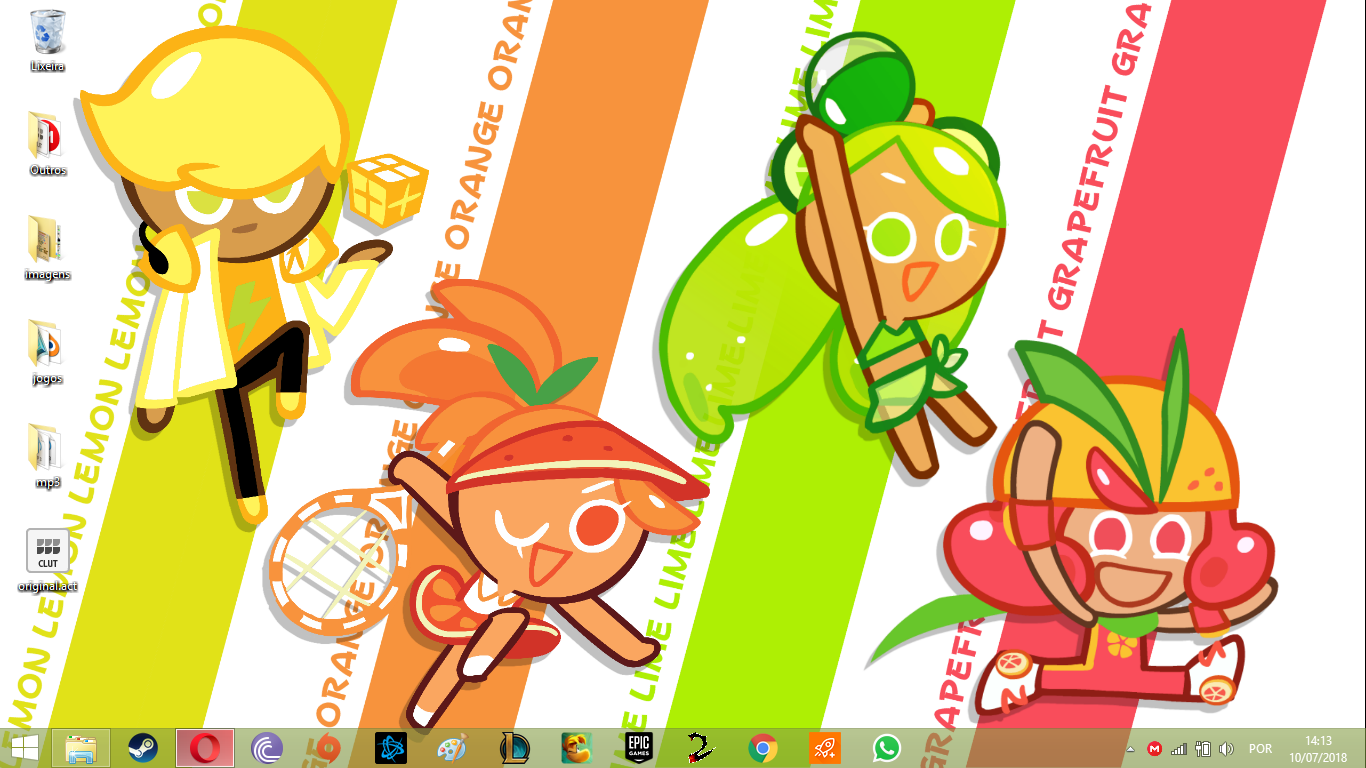Launch Steam from the taskbar
The width and height of the screenshot is (1366, 768).
tap(143, 748)
